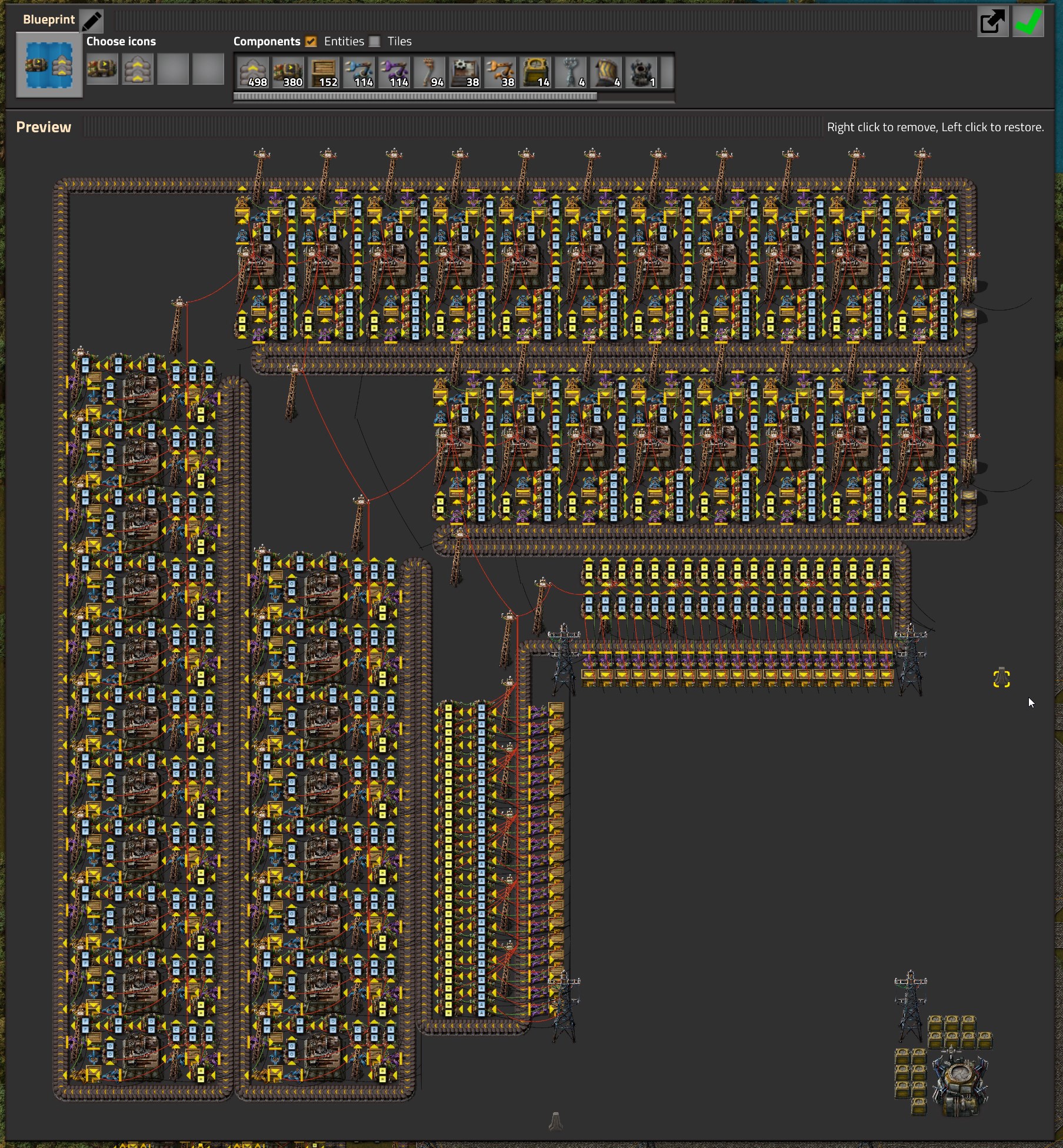Click the orange inserter component showing 38
Image resolution: width=1063 pixels, height=1148 pixels.
tap(500, 72)
